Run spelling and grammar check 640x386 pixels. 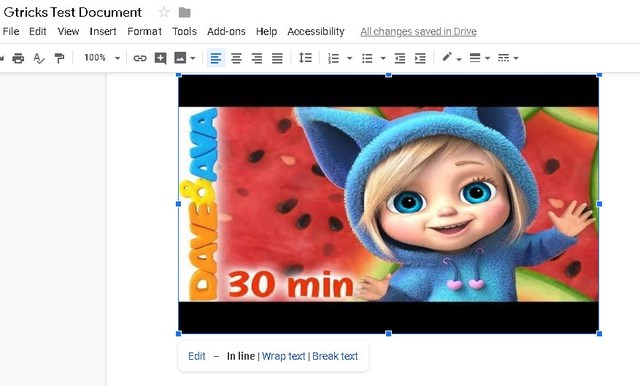click(x=39, y=58)
